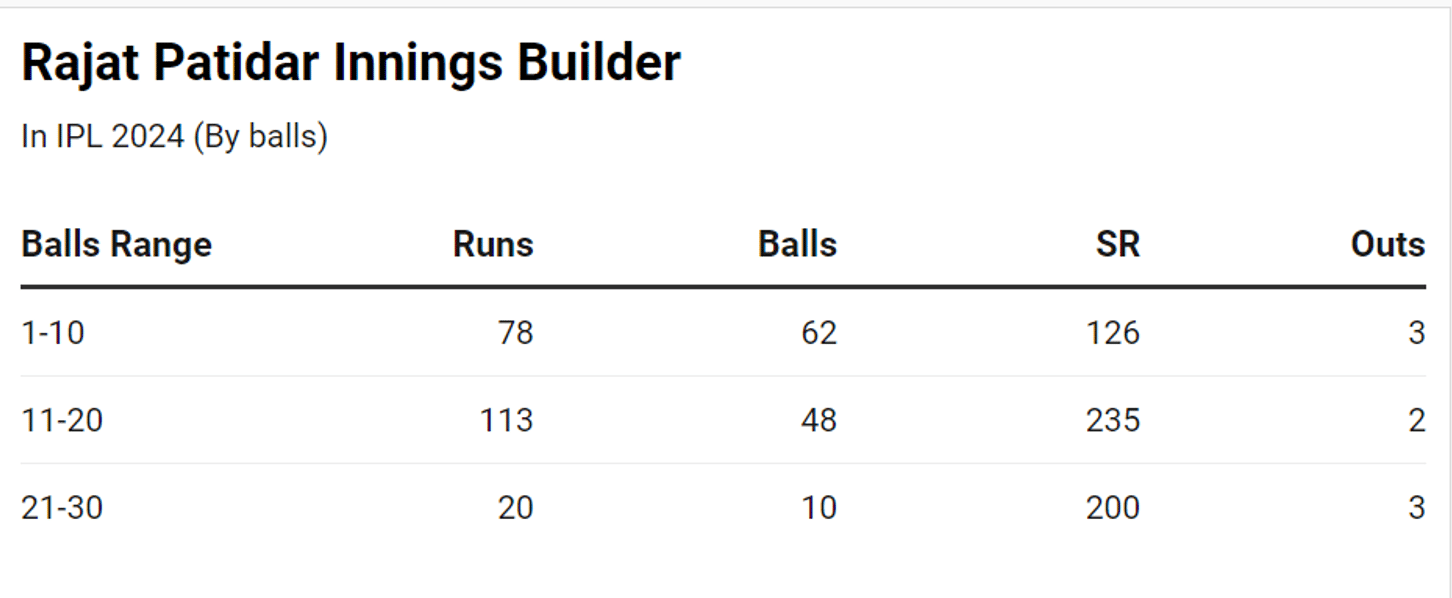
Task: Click the 11-20 balls range row label
Action: point(62,420)
